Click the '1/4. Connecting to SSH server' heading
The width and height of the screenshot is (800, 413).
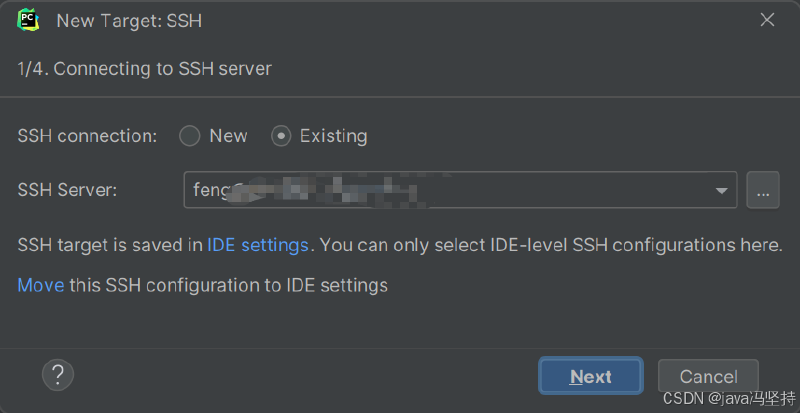144,69
